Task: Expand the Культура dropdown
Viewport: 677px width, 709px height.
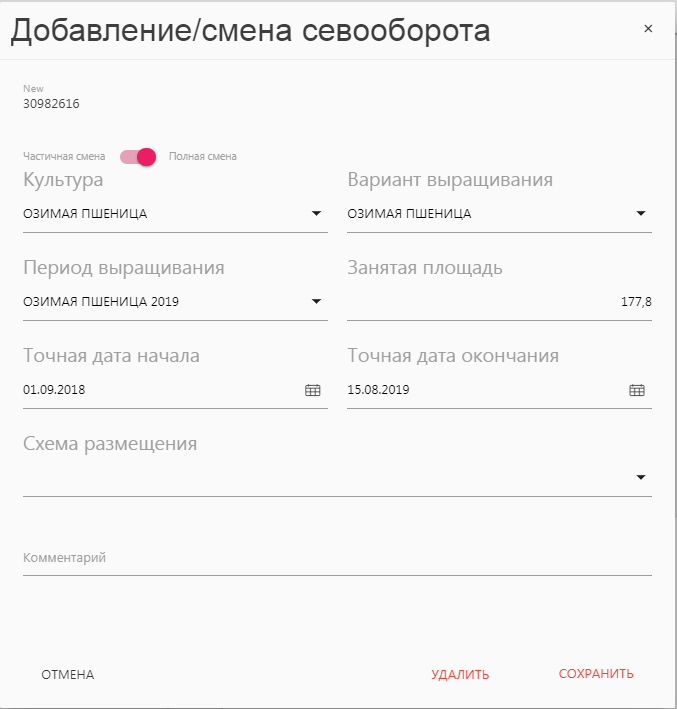Action: (x=316, y=213)
